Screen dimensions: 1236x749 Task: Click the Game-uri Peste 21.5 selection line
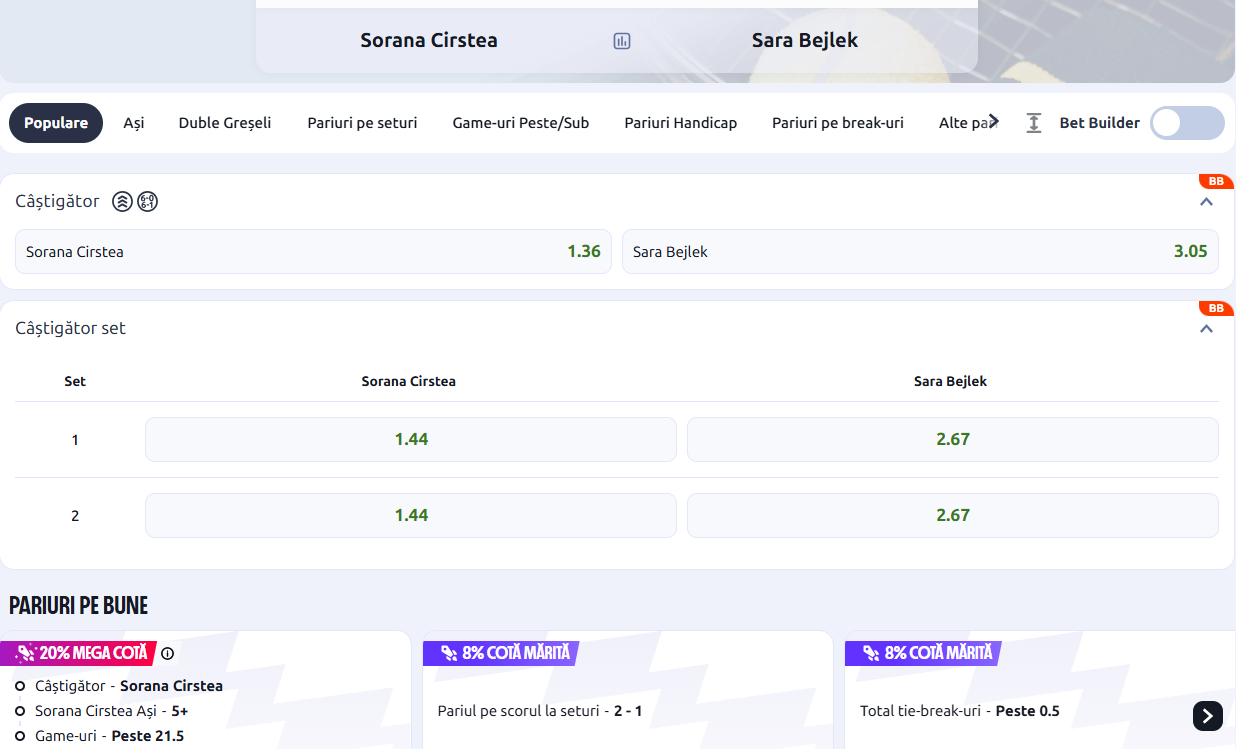[x=110, y=736]
